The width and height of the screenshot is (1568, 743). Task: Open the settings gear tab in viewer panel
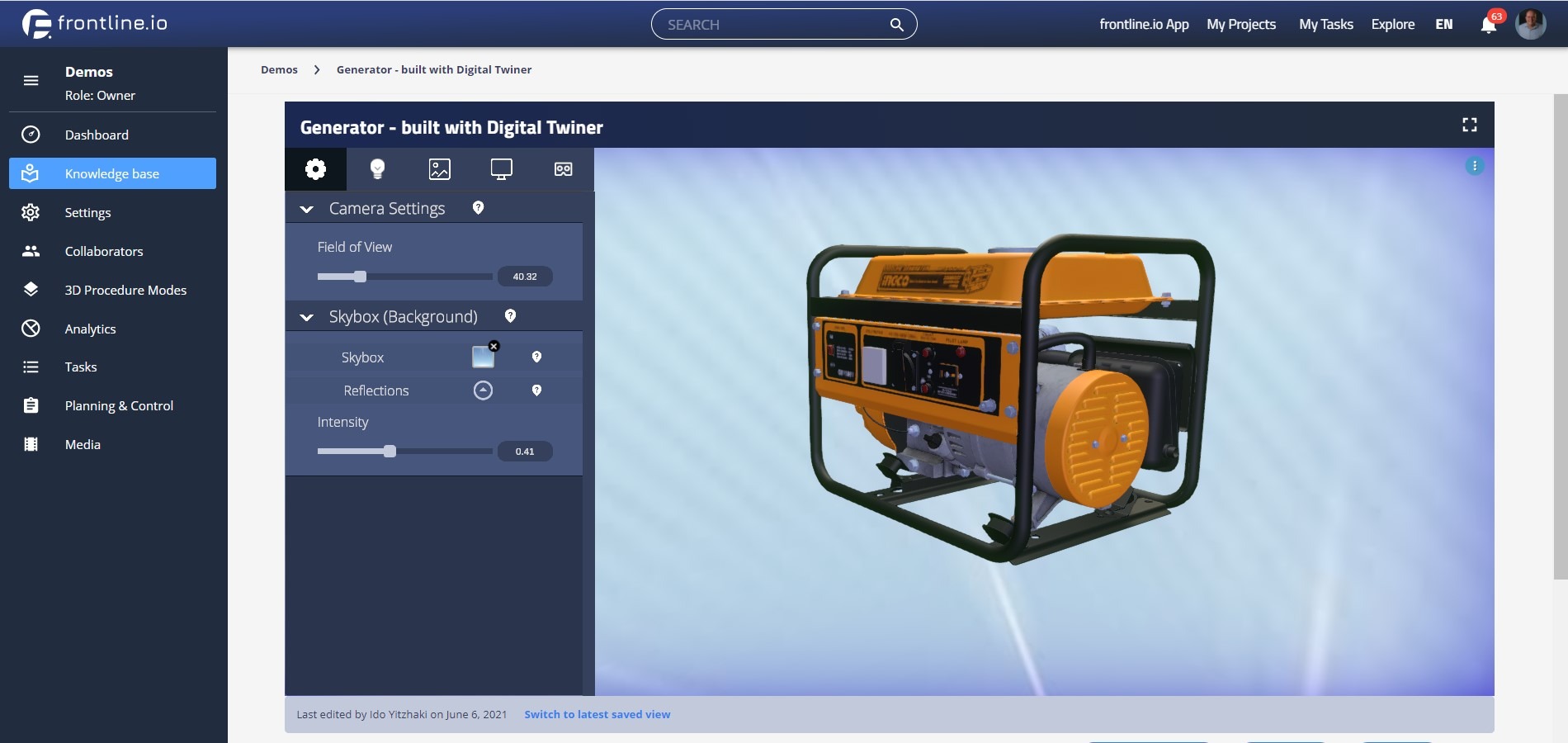315,169
